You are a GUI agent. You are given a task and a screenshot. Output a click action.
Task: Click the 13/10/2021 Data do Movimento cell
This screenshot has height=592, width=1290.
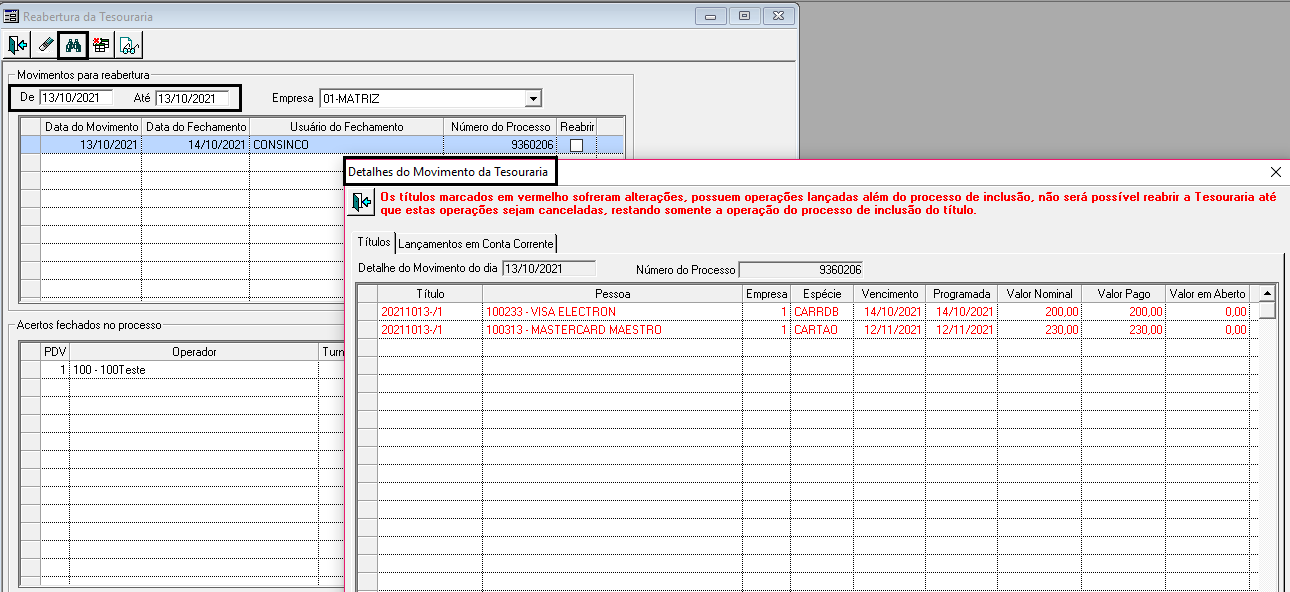[91, 145]
